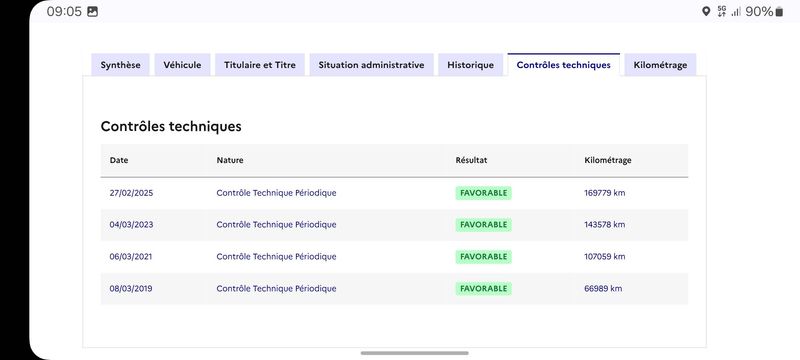The image size is (800, 360).
Task: Click the Nature column header
Action: 230,160
